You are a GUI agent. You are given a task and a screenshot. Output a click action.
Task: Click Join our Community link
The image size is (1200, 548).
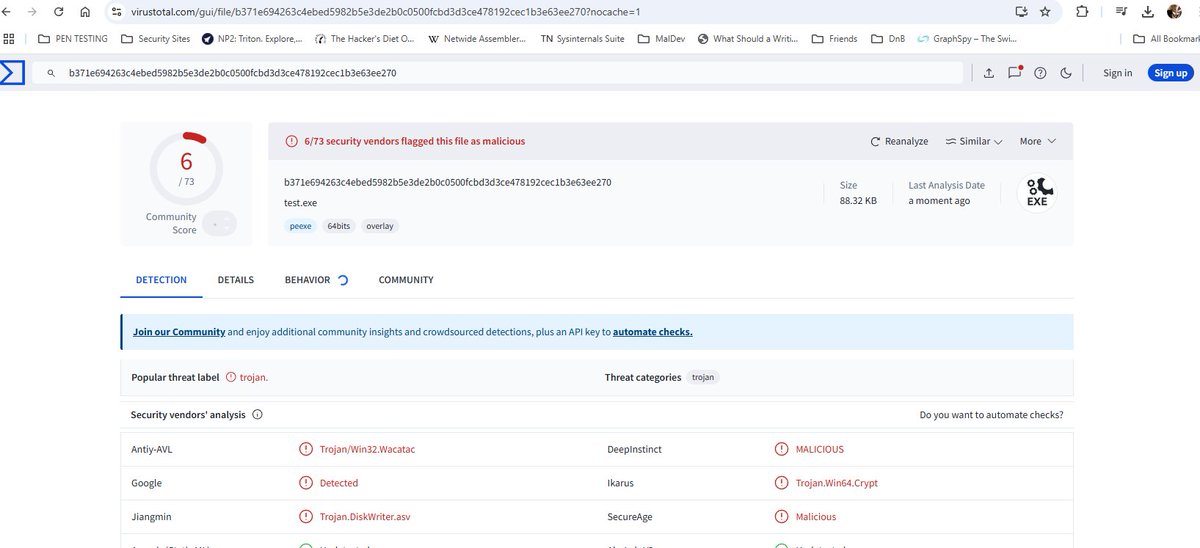click(179, 332)
